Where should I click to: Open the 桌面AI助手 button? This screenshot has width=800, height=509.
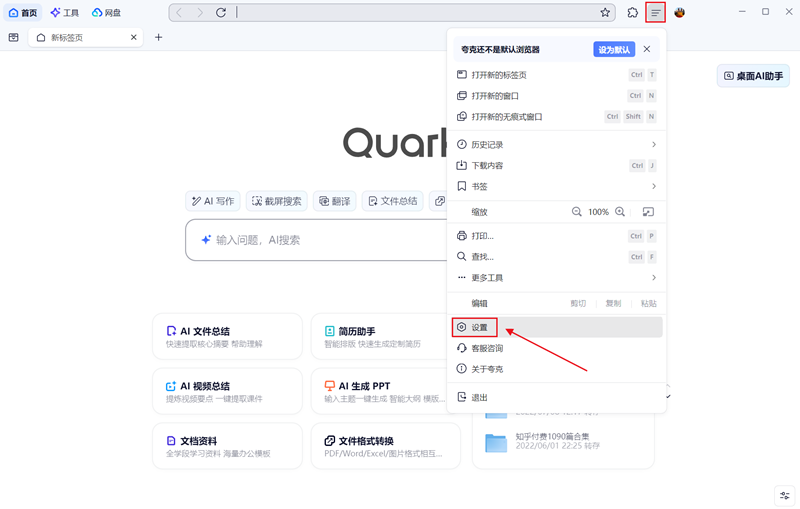pos(753,76)
